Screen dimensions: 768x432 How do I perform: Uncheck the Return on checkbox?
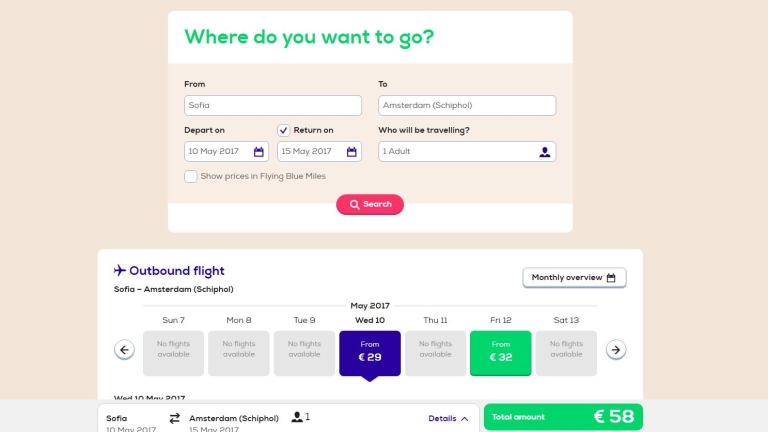(x=284, y=130)
